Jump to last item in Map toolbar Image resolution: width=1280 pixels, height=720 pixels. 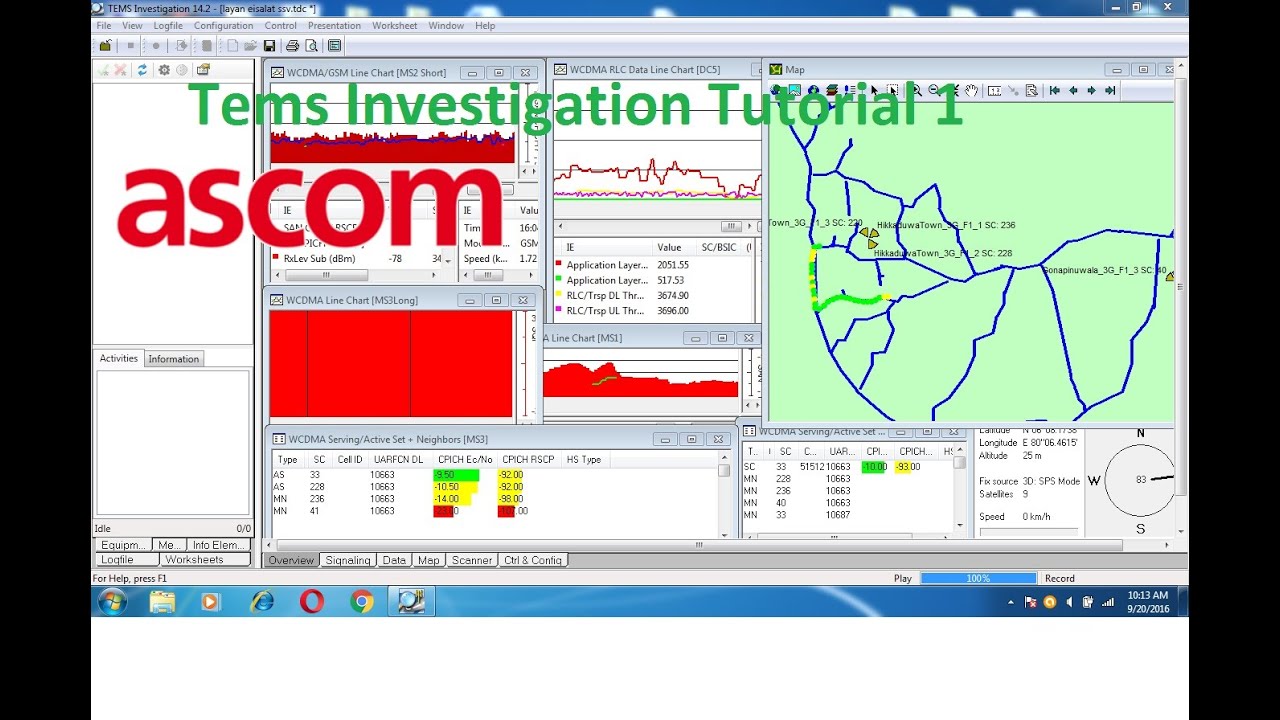click(x=1110, y=90)
